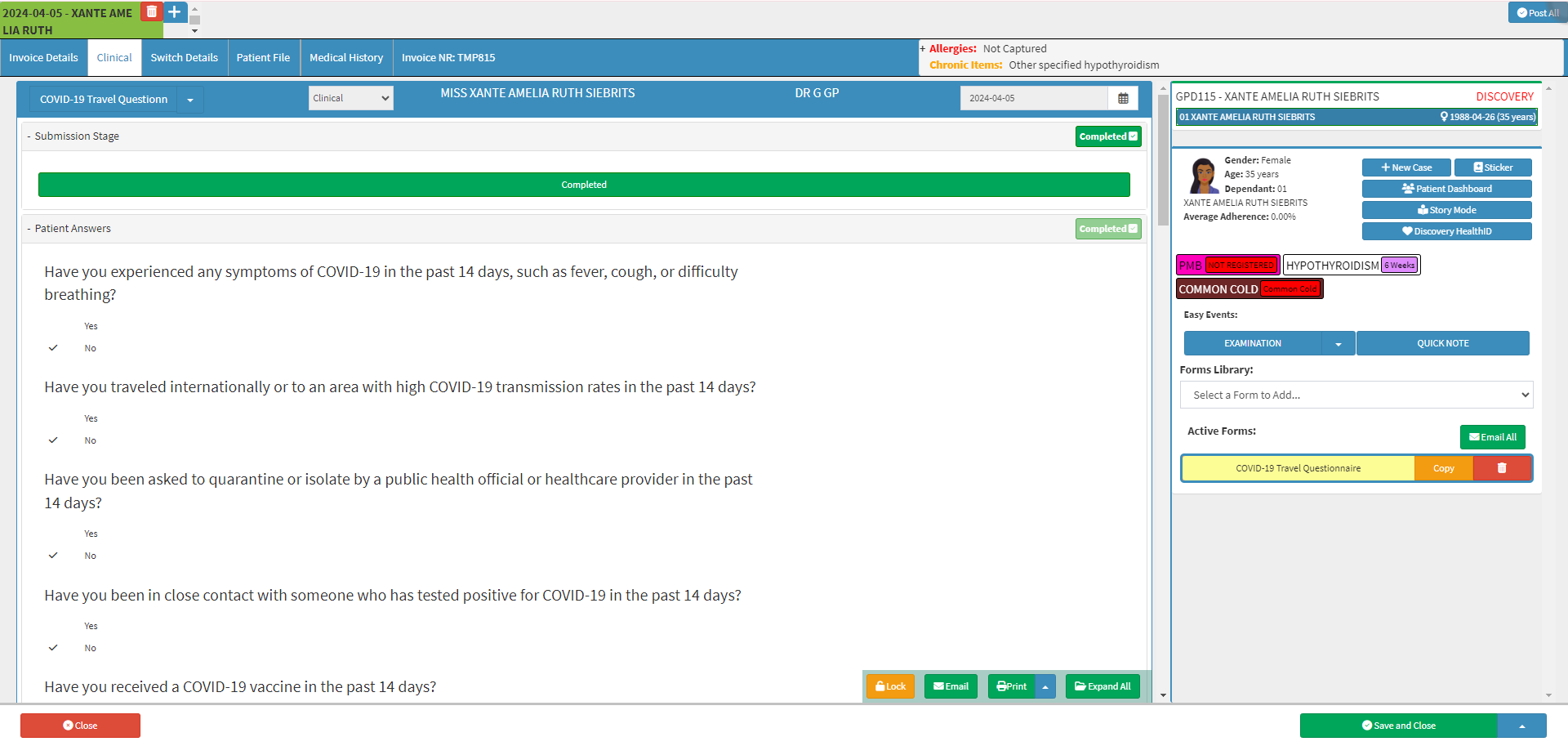Viewport: 1568px width, 746px height.
Task: Click the green Completed progress bar
Action: coord(584,185)
